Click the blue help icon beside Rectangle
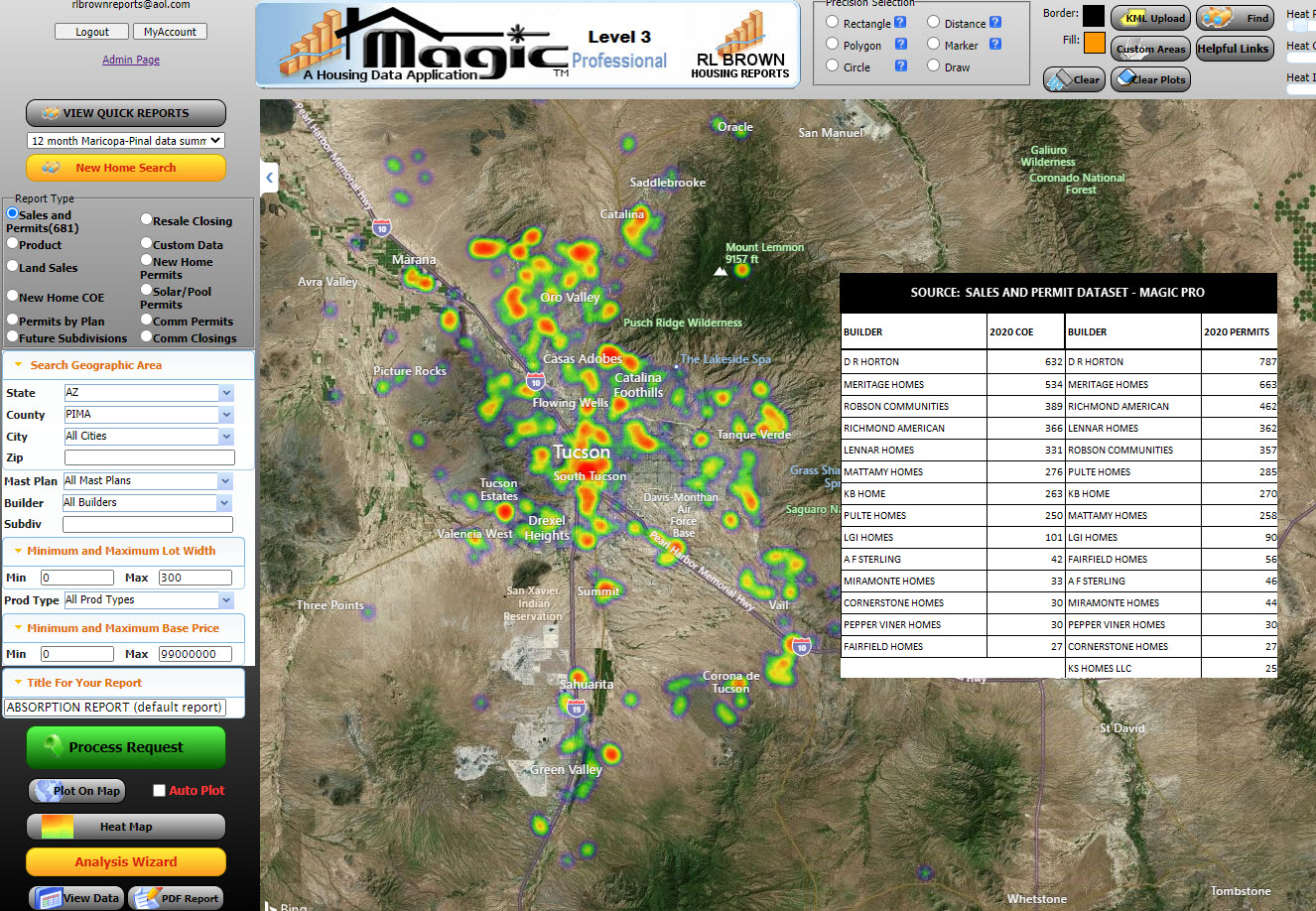Image resolution: width=1316 pixels, height=911 pixels. click(x=900, y=22)
